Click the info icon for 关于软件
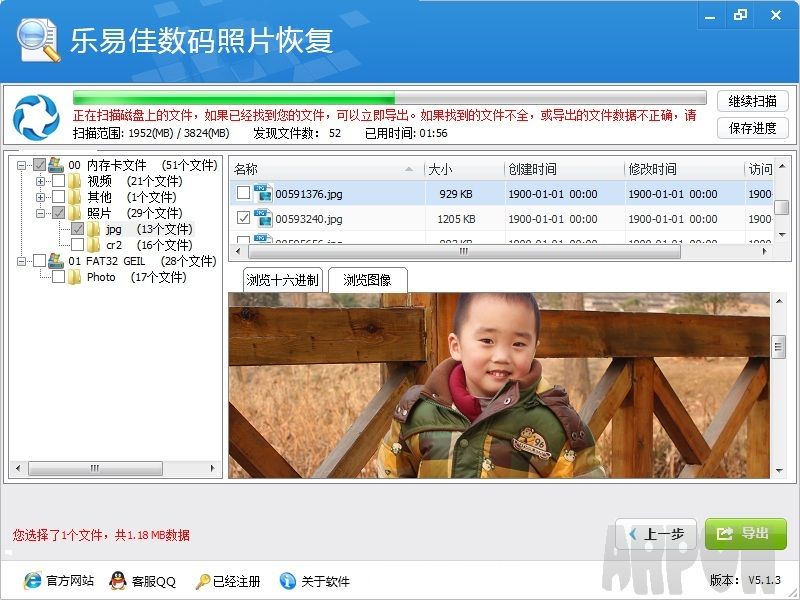This screenshot has height=600, width=800. (x=288, y=581)
